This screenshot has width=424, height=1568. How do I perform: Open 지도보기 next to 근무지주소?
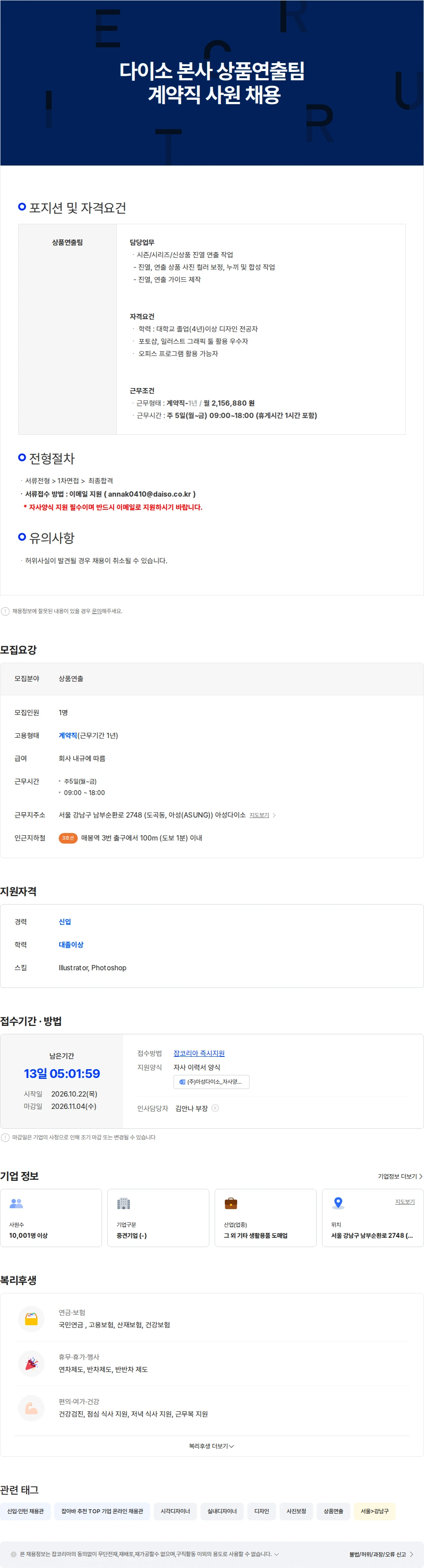pyautogui.click(x=259, y=815)
